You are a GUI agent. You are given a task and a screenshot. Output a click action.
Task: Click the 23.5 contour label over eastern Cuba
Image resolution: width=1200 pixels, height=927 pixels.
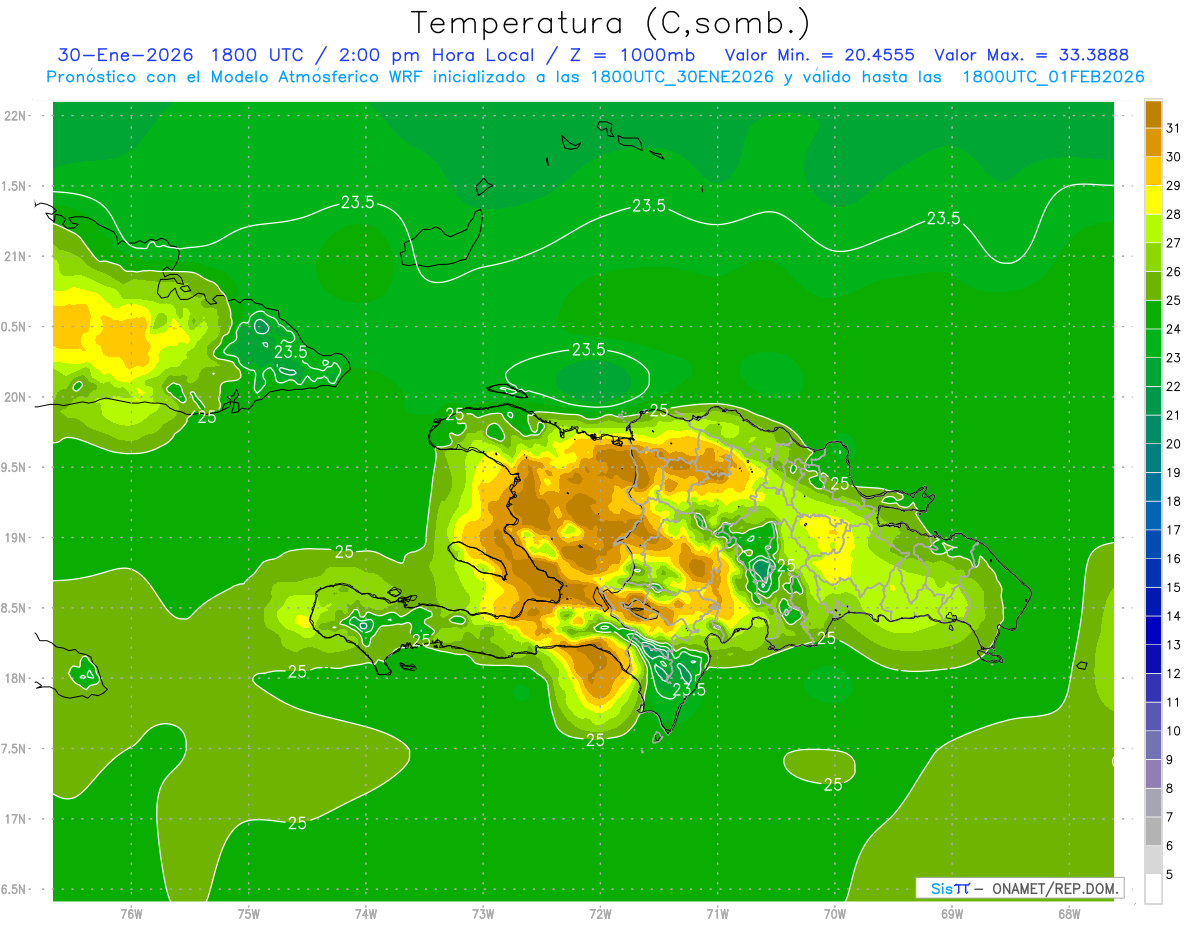(290, 352)
